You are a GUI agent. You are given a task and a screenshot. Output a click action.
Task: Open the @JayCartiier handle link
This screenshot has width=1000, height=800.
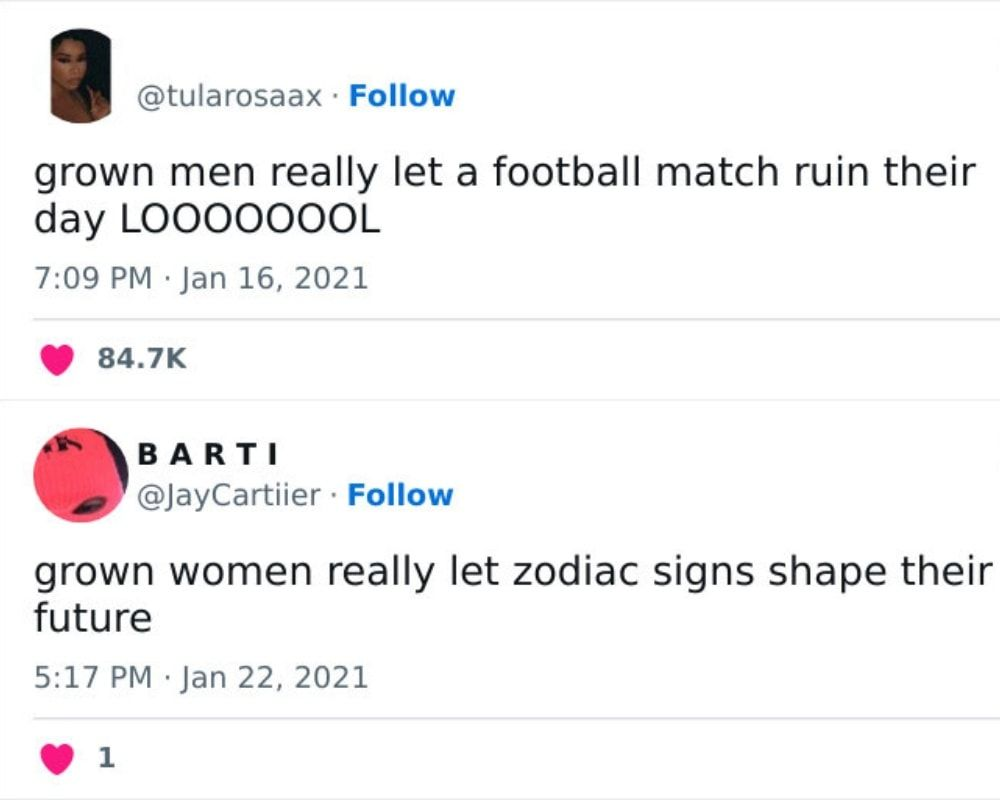coord(229,495)
